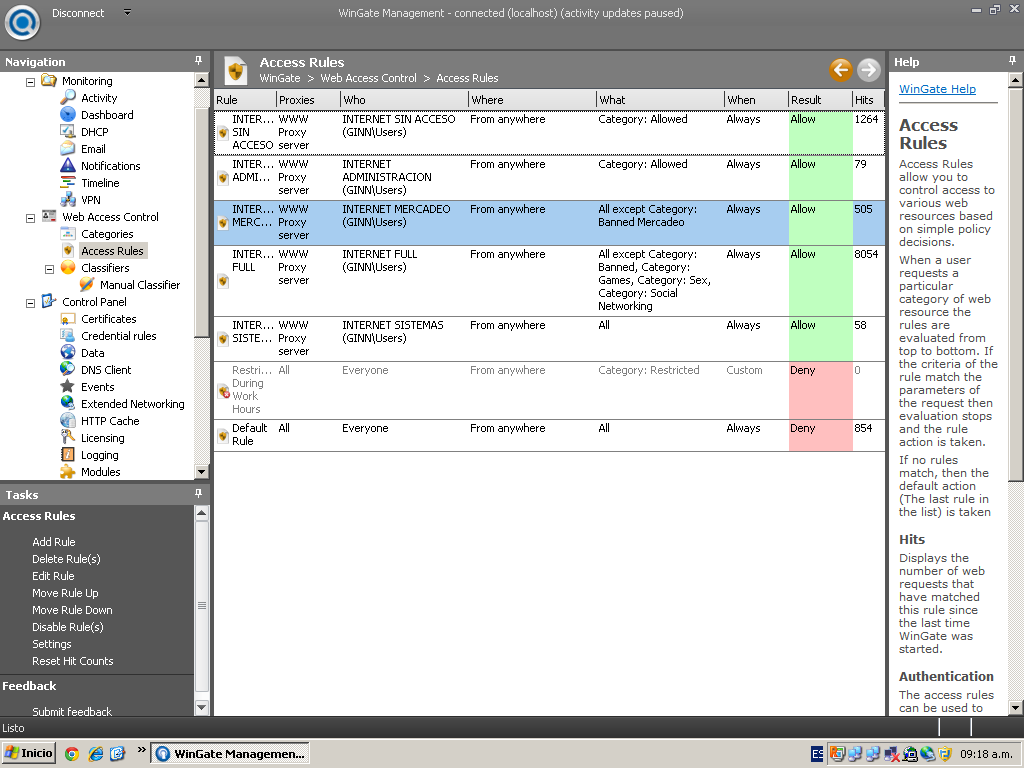Open the Email monitoring icon

tap(68, 148)
